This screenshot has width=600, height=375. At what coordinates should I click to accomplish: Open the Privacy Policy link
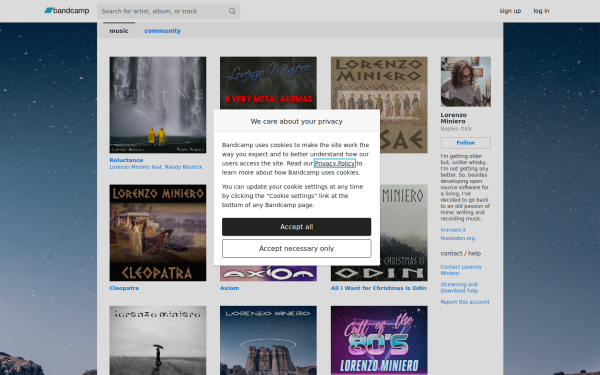pos(335,163)
